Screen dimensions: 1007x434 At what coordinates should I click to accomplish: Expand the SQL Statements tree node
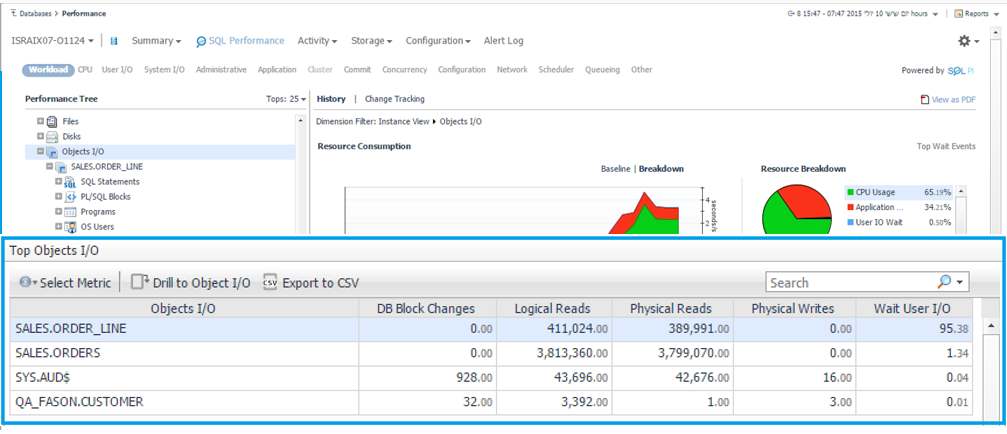point(59,182)
